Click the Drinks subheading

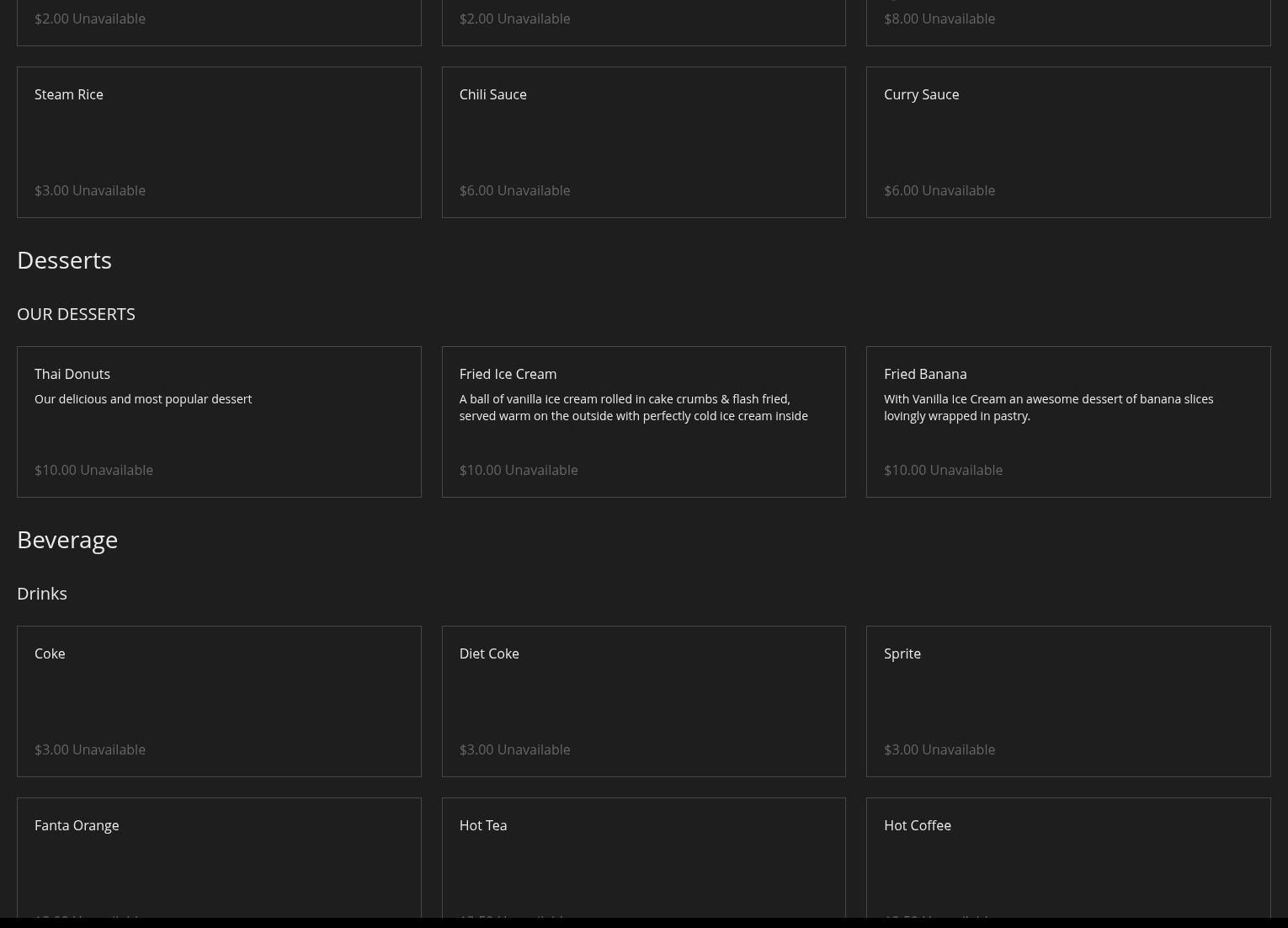coord(42,593)
